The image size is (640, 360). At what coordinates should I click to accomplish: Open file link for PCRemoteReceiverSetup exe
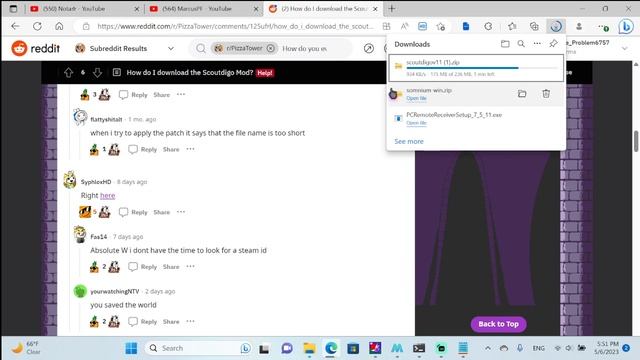(416, 122)
